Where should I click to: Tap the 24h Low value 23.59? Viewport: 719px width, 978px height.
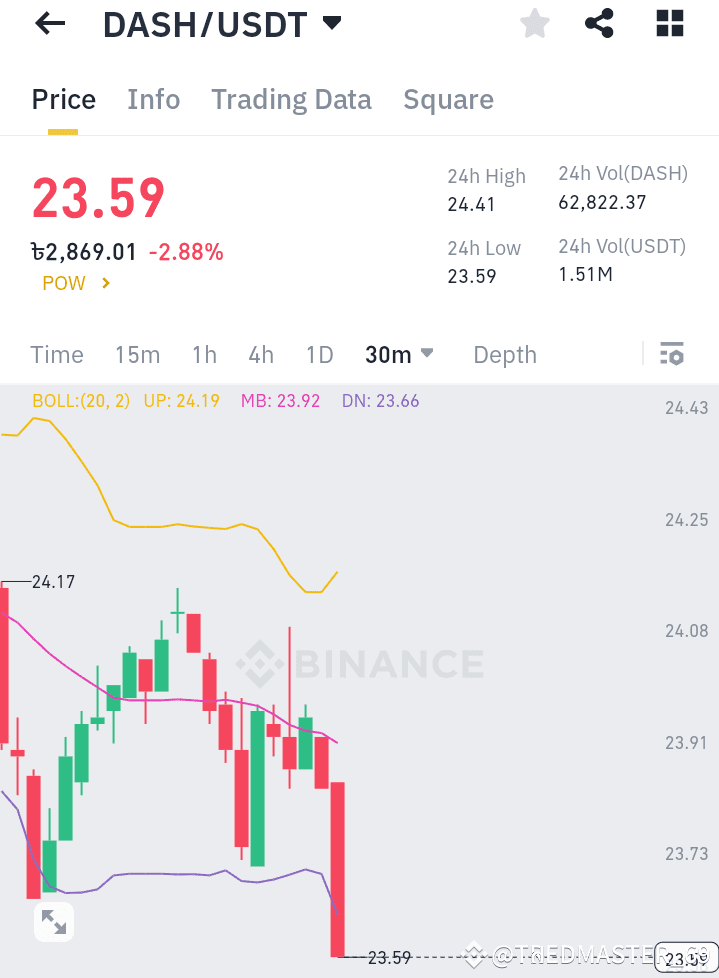[470, 276]
